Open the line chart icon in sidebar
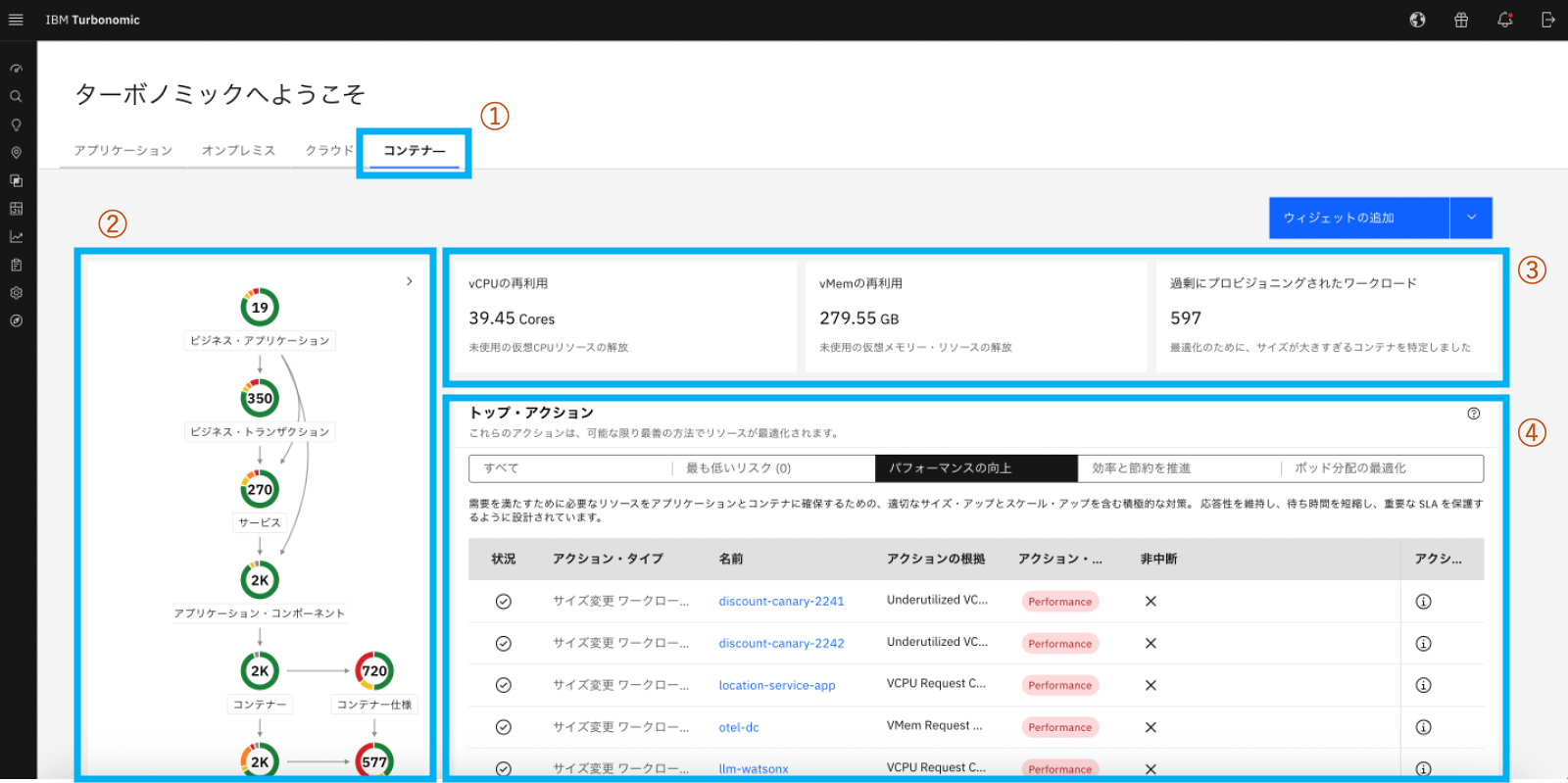1568x783 pixels. (16, 237)
